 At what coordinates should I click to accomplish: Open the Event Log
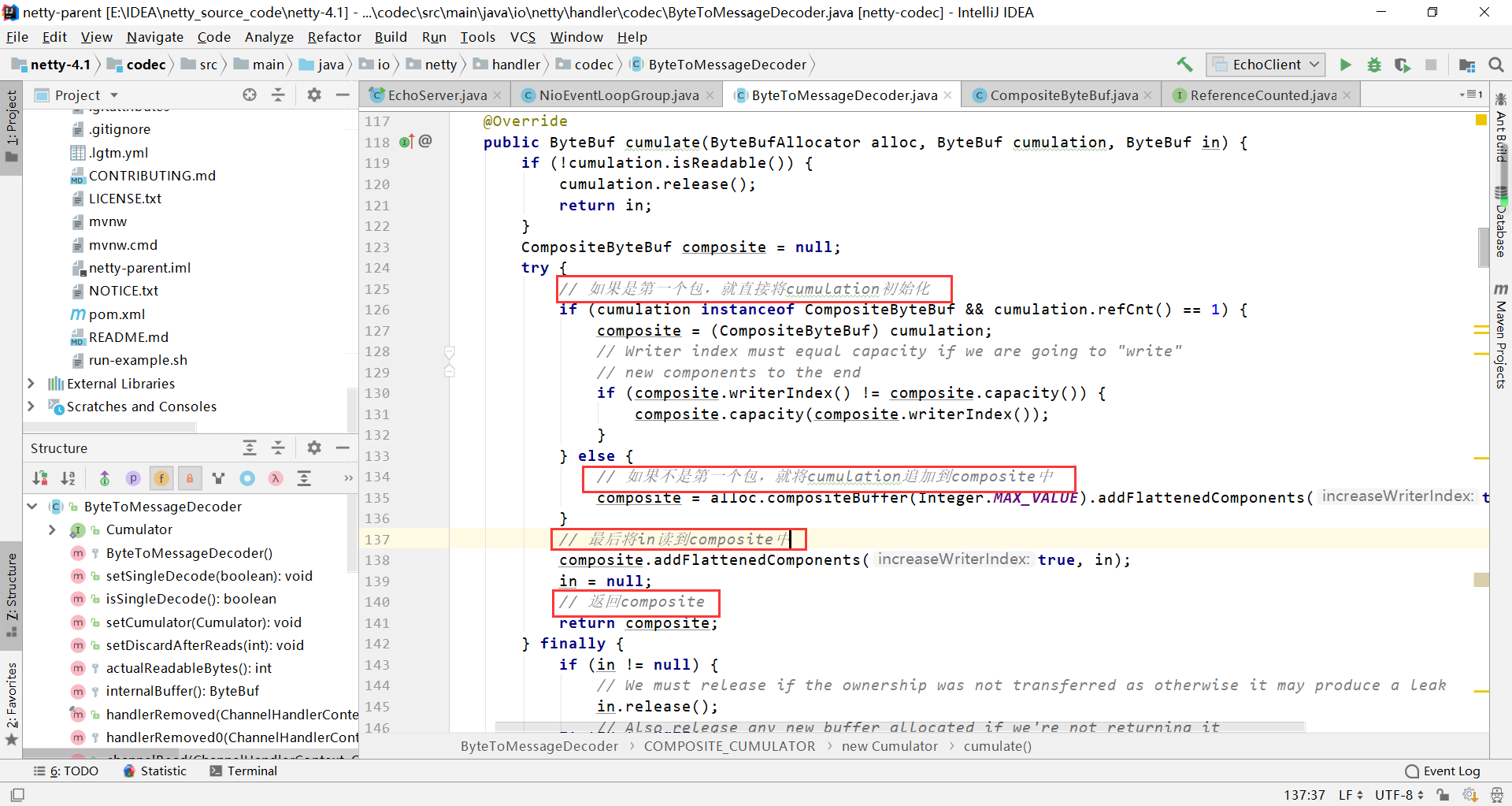point(1443,771)
